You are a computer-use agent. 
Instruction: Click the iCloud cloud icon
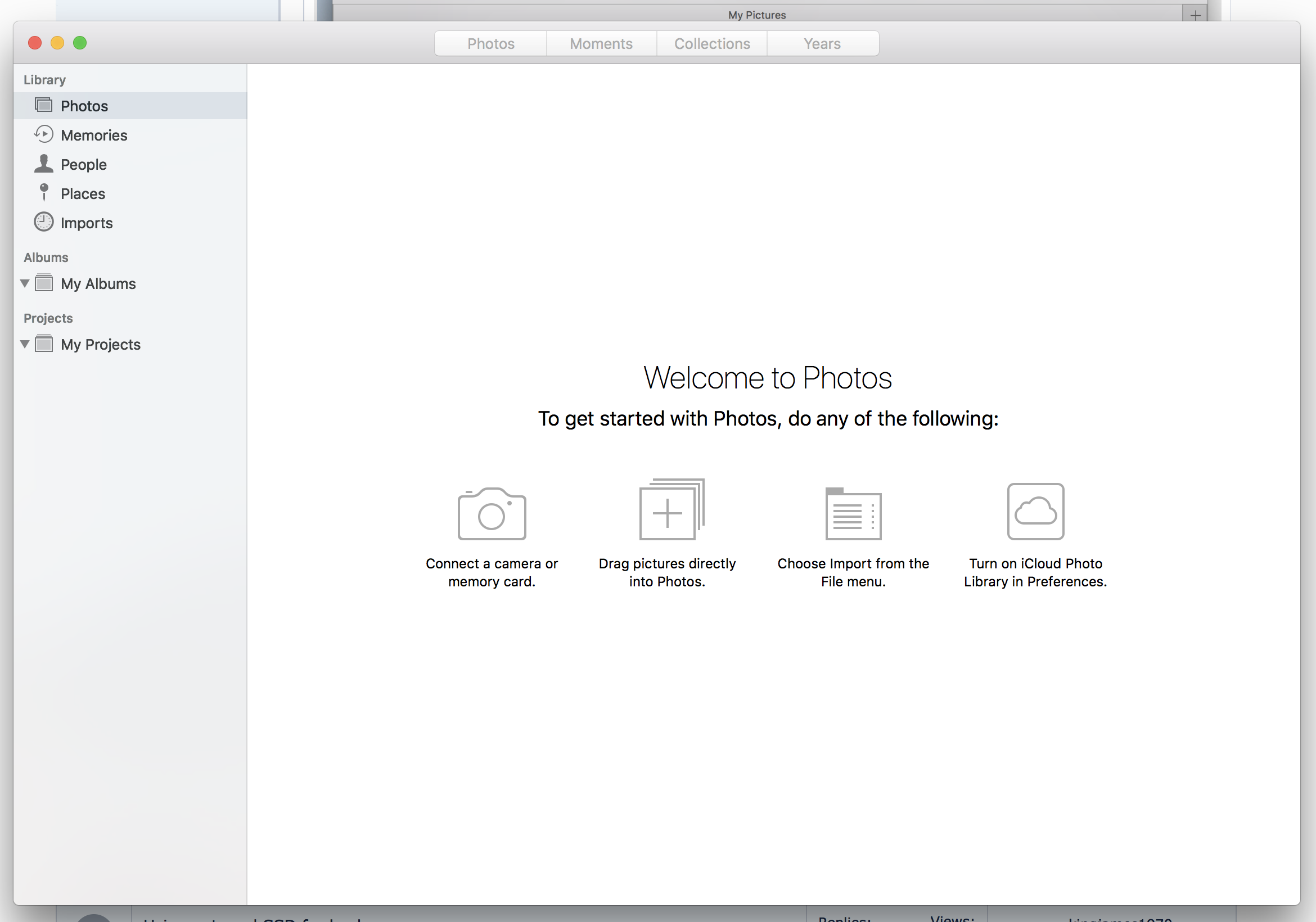(1035, 511)
